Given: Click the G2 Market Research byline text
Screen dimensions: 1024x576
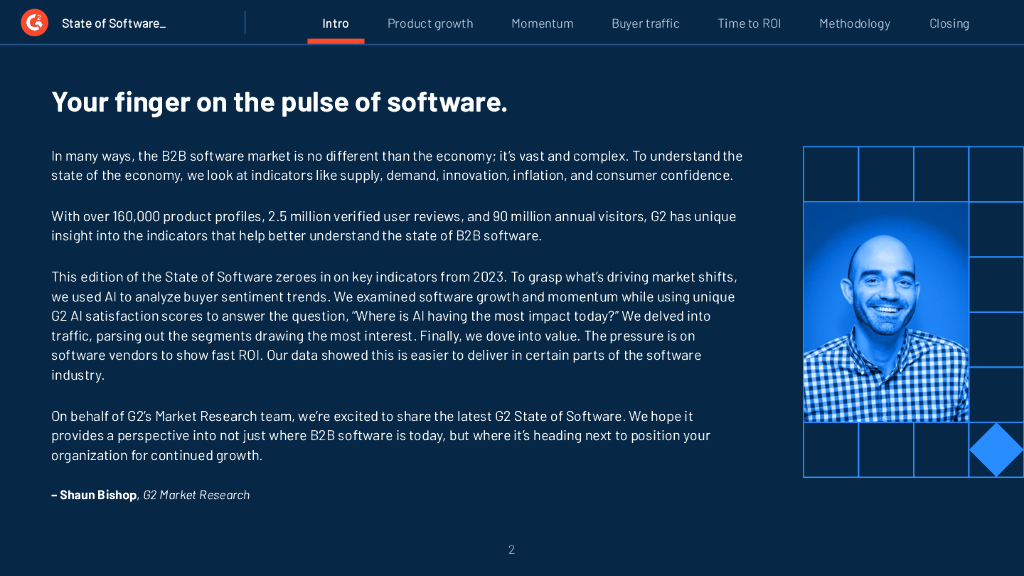Looking at the screenshot, I should coord(196,495).
